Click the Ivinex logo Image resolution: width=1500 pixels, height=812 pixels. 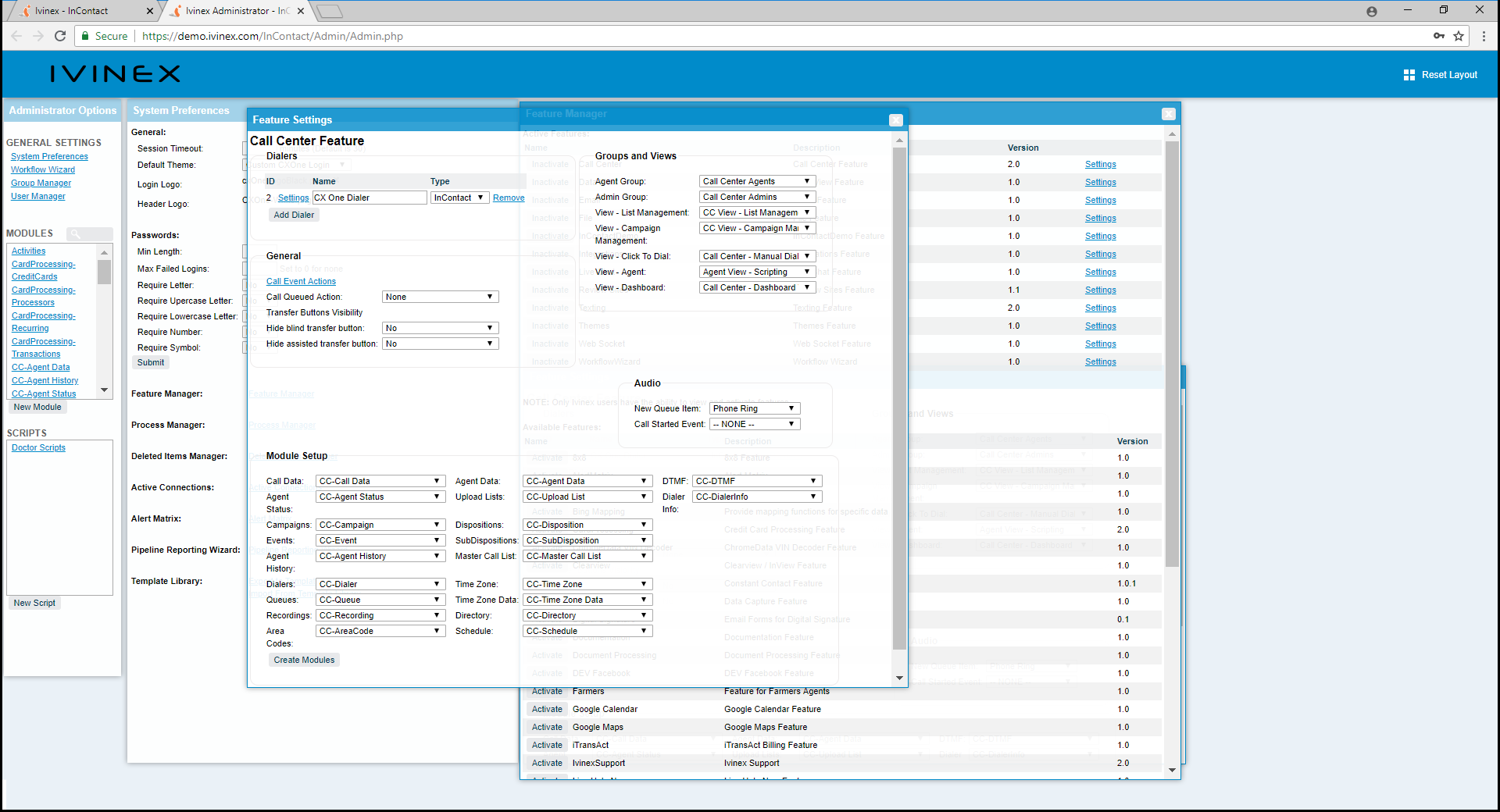[x=116, y=74]
